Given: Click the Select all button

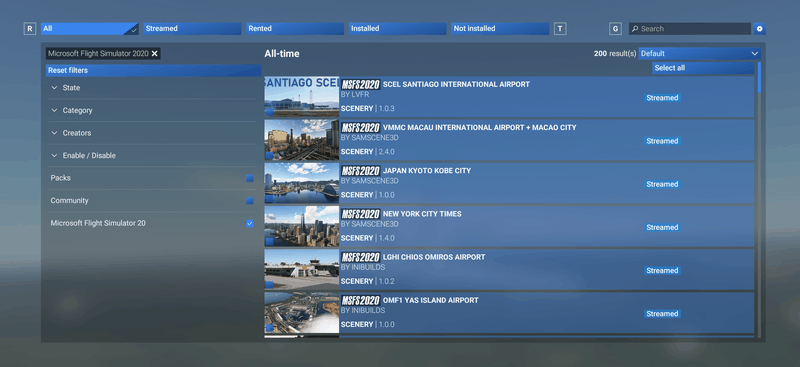Looking at the screenshot, I should [x=703, y=68].
